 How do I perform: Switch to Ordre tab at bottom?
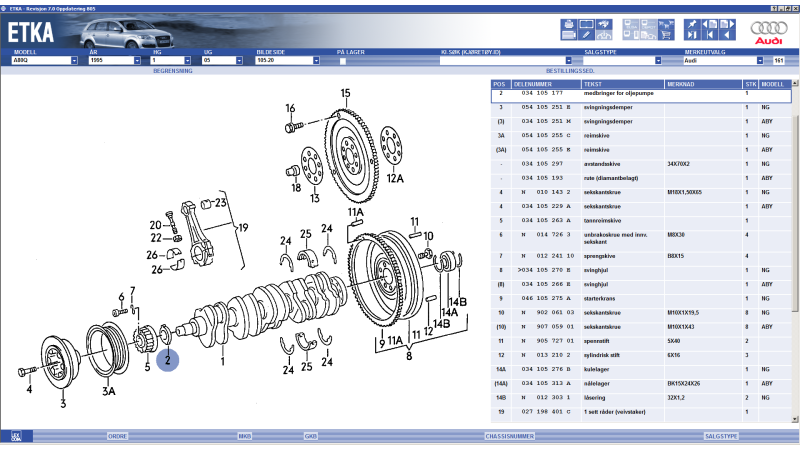117,436
